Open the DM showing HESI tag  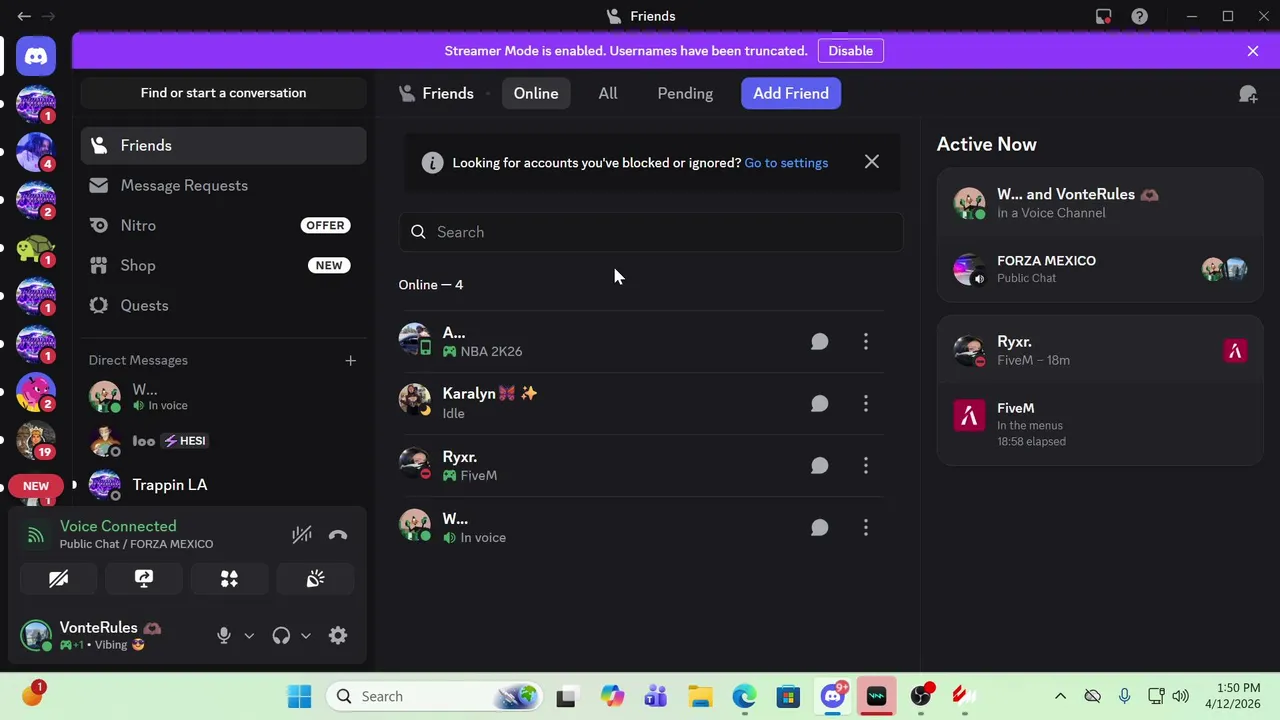224,441
